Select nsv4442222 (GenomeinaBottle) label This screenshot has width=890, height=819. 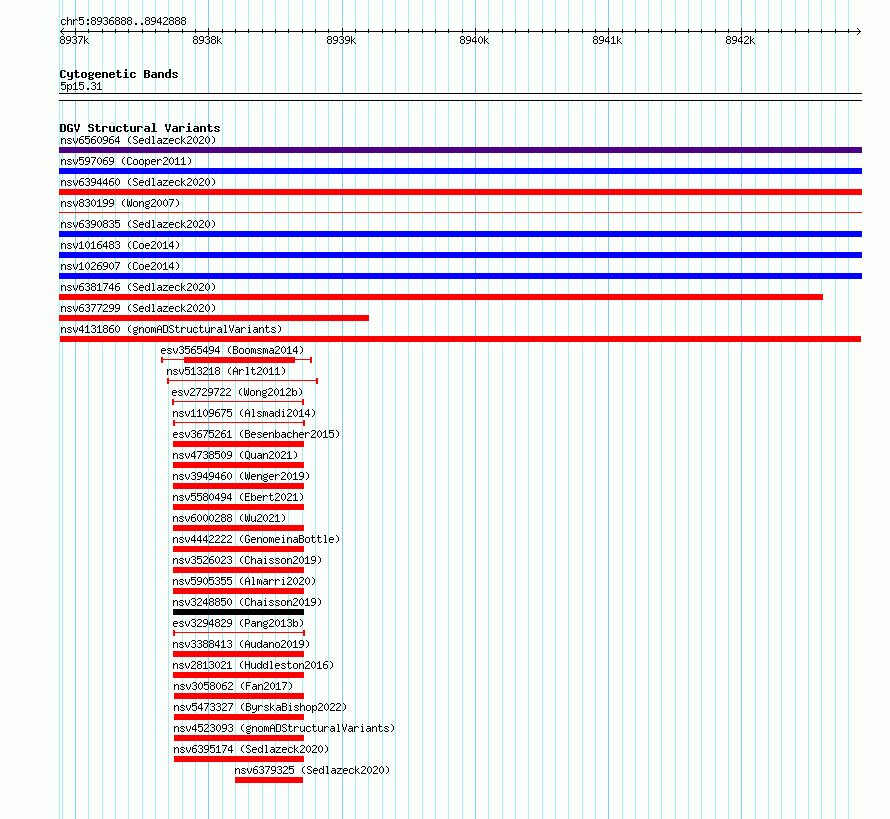[256, 539]
